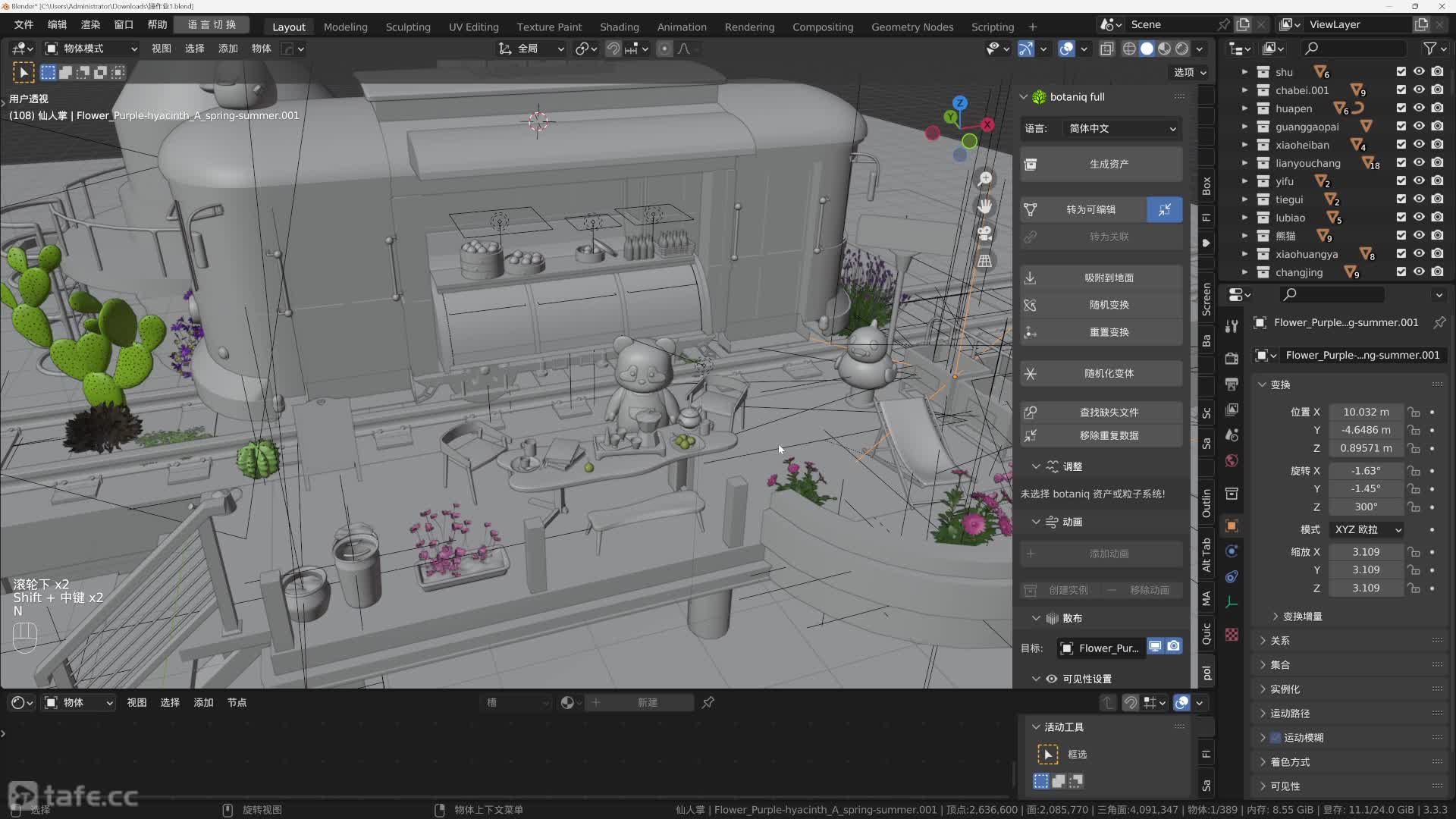Switch to material preview shading

(1164, 49)
